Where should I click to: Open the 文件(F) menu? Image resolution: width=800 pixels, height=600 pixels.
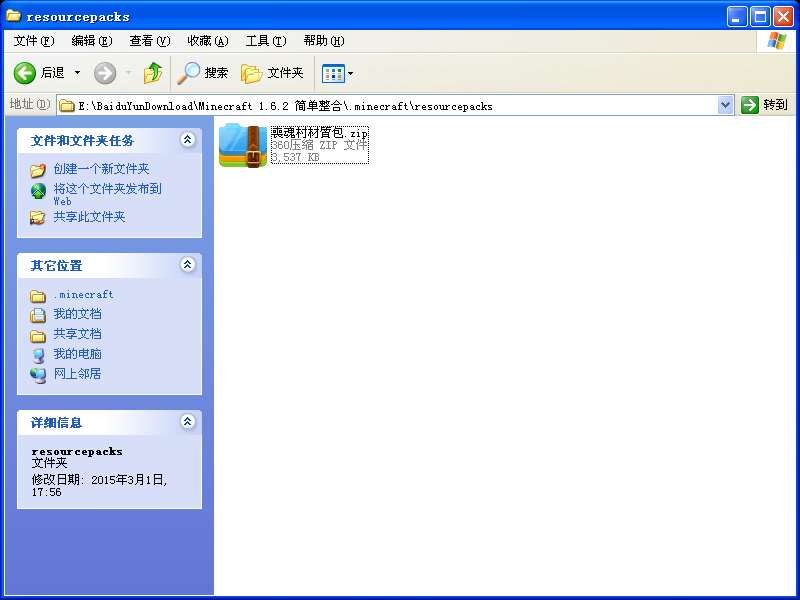point(34,41)
